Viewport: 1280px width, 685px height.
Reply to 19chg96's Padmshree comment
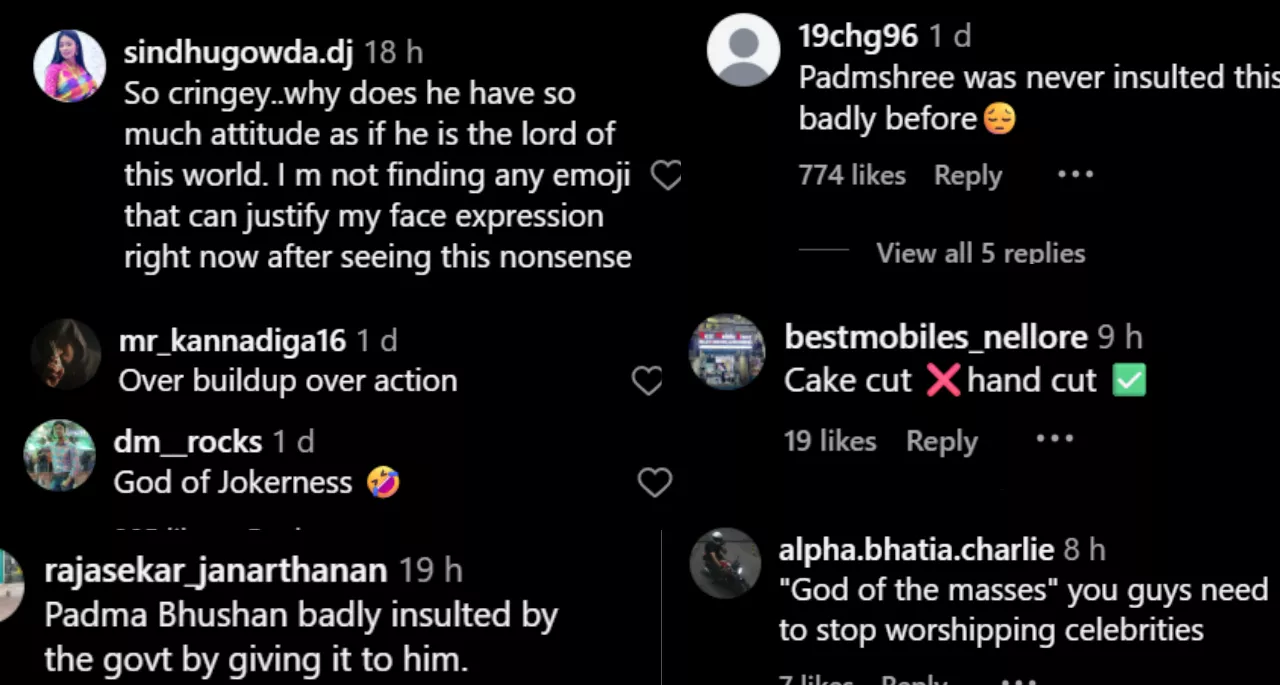[x=967, y=176]
